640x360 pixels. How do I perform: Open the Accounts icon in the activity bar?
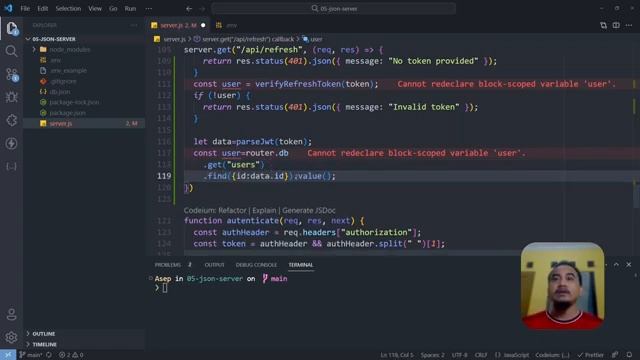pos(11,314)
